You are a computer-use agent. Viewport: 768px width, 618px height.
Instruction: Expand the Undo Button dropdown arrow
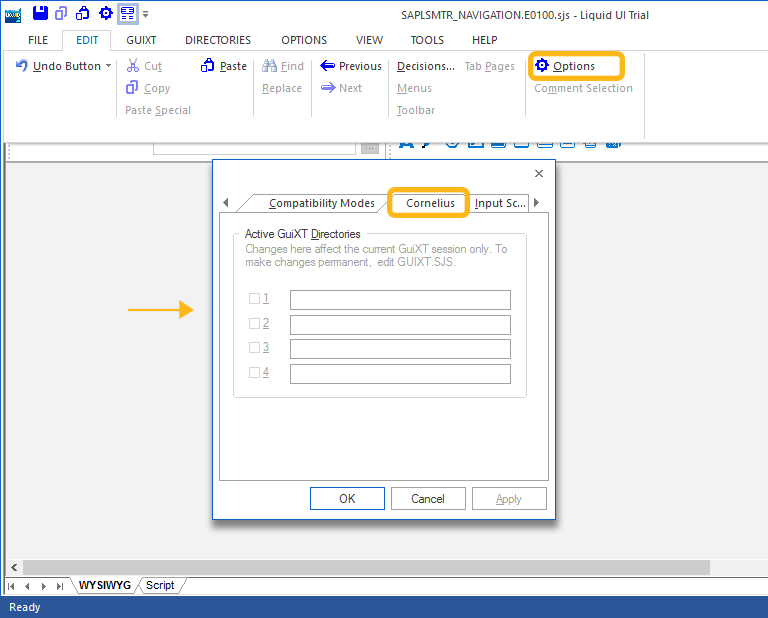tap(108, 66)
